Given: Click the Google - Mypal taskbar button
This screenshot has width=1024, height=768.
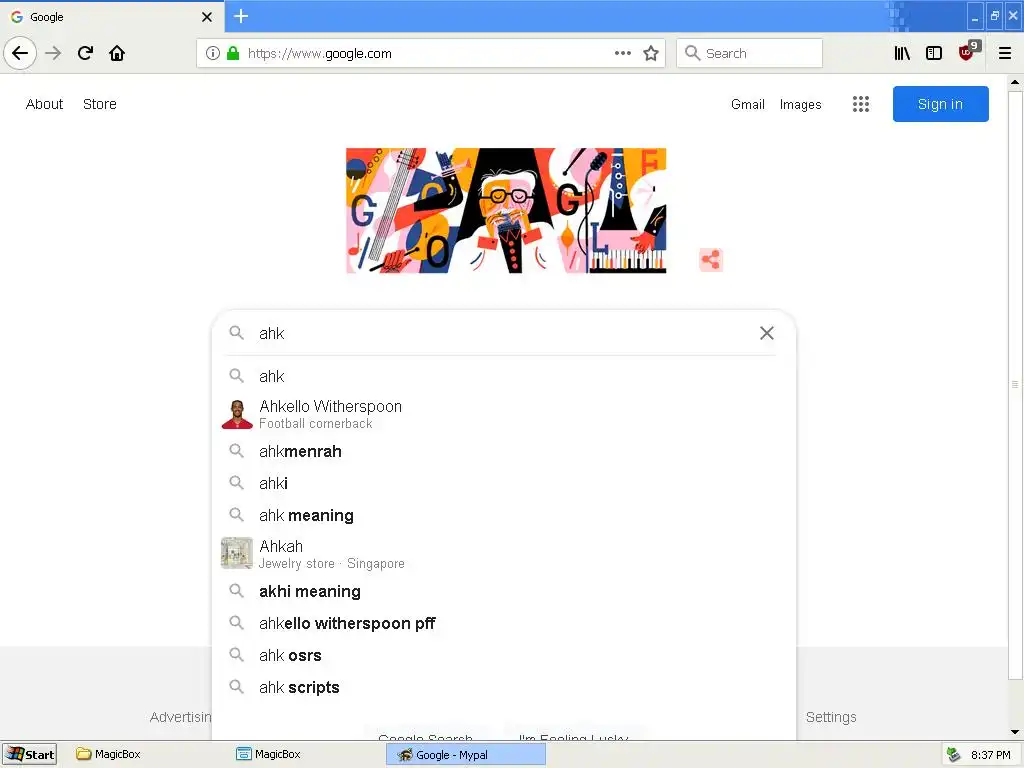Looking at the screenshot, I should 466,754.
